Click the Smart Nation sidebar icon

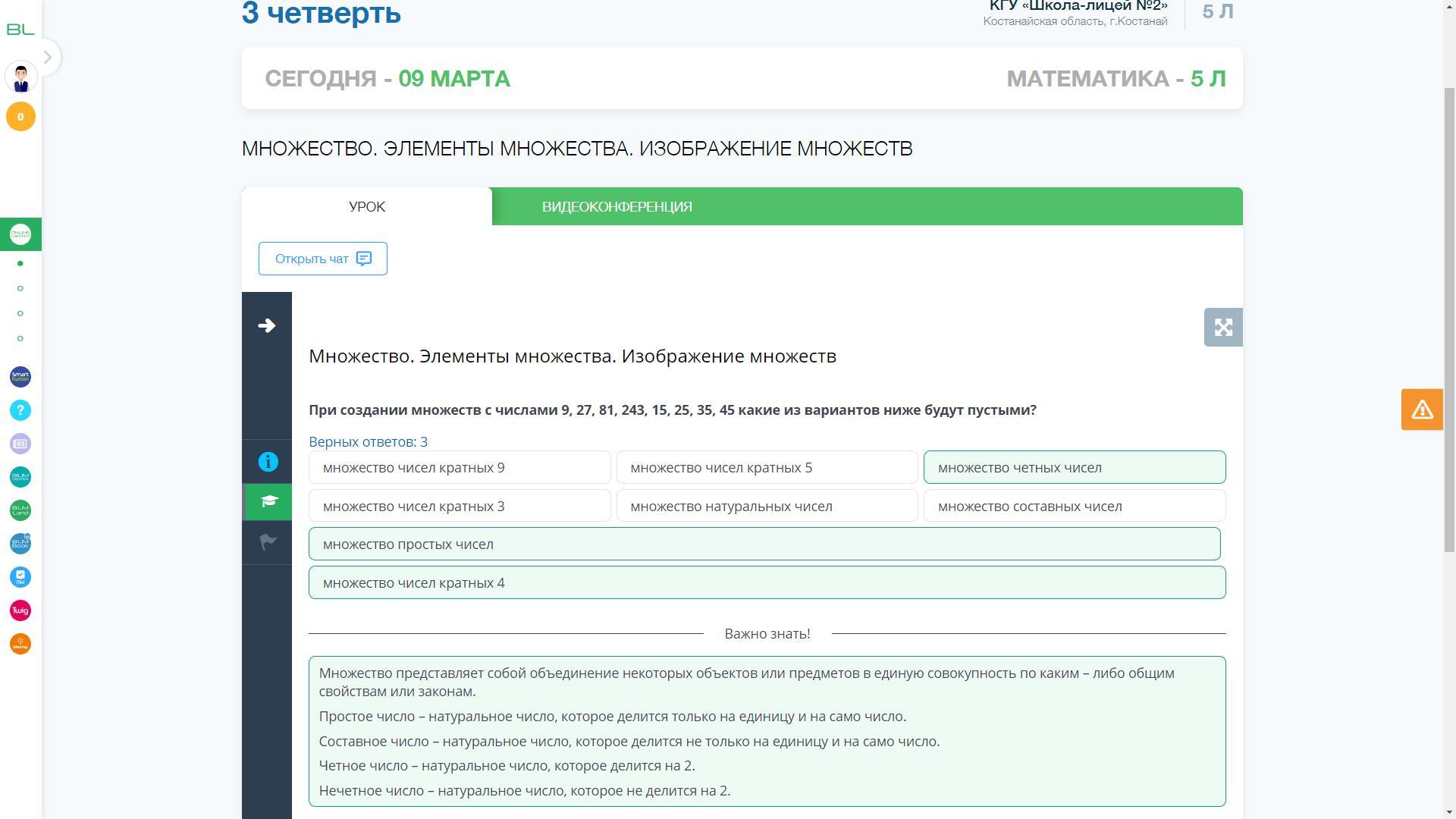20,377
